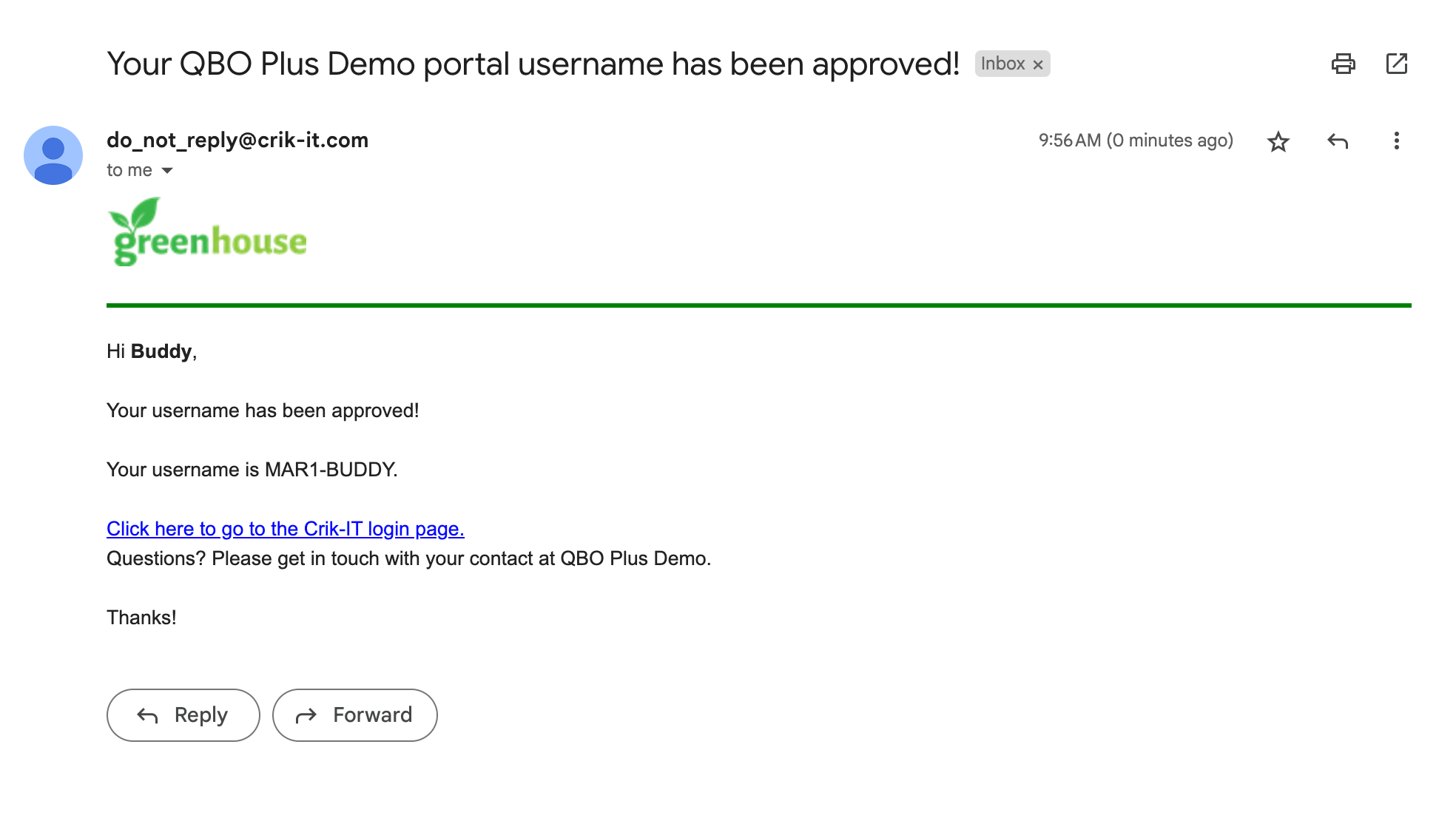Click the "to me" recipient text

[129, 171]
